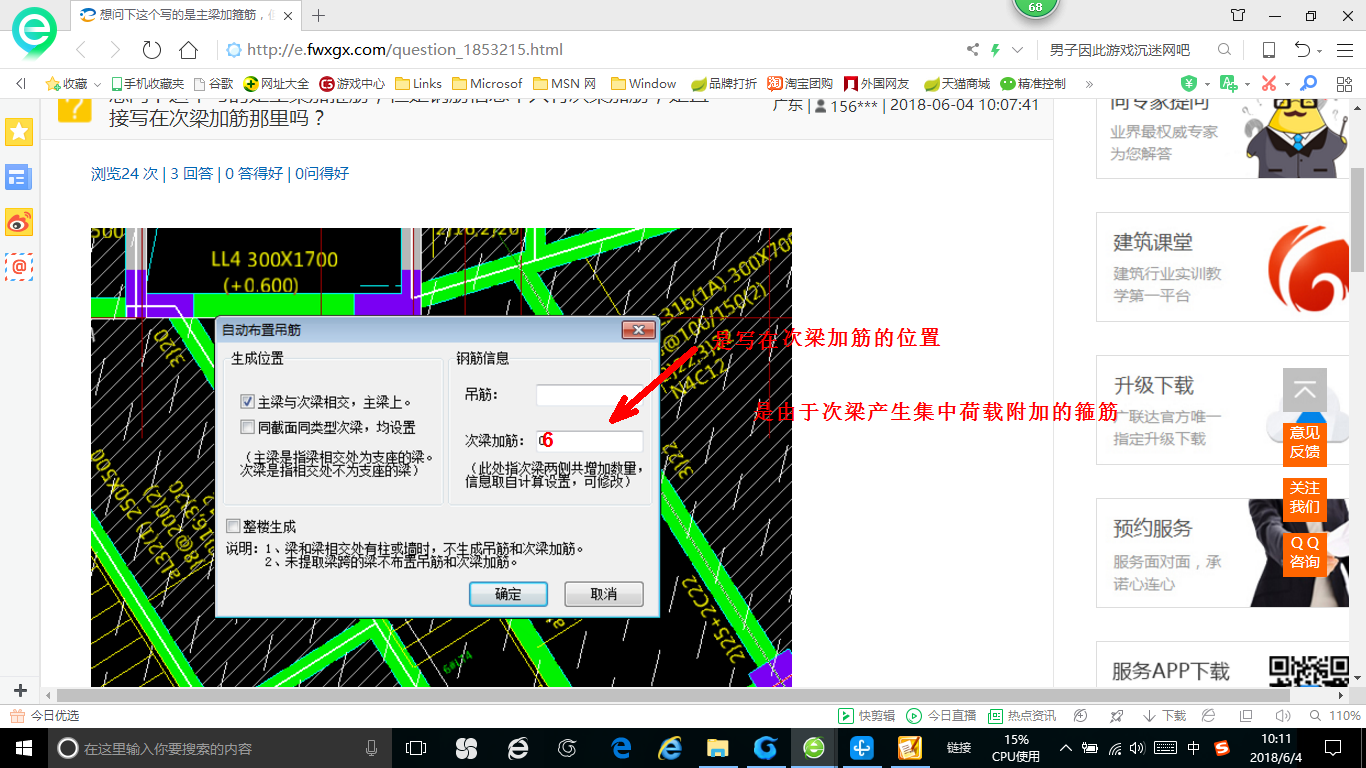1366x768 pixels.
Task: Click 确定 in the dialog
Action: pos(508,594)
